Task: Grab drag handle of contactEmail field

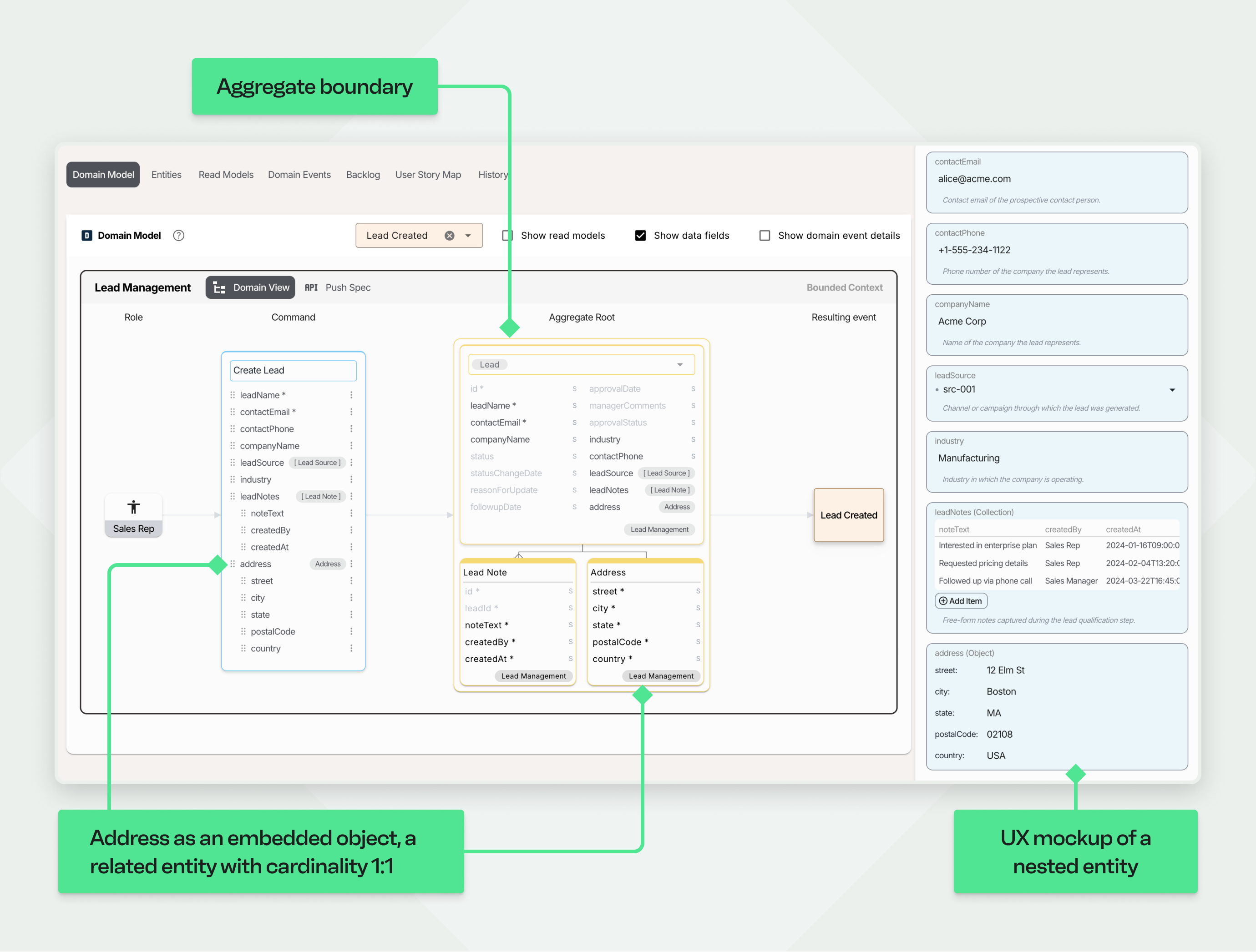Action: (232, 412)
